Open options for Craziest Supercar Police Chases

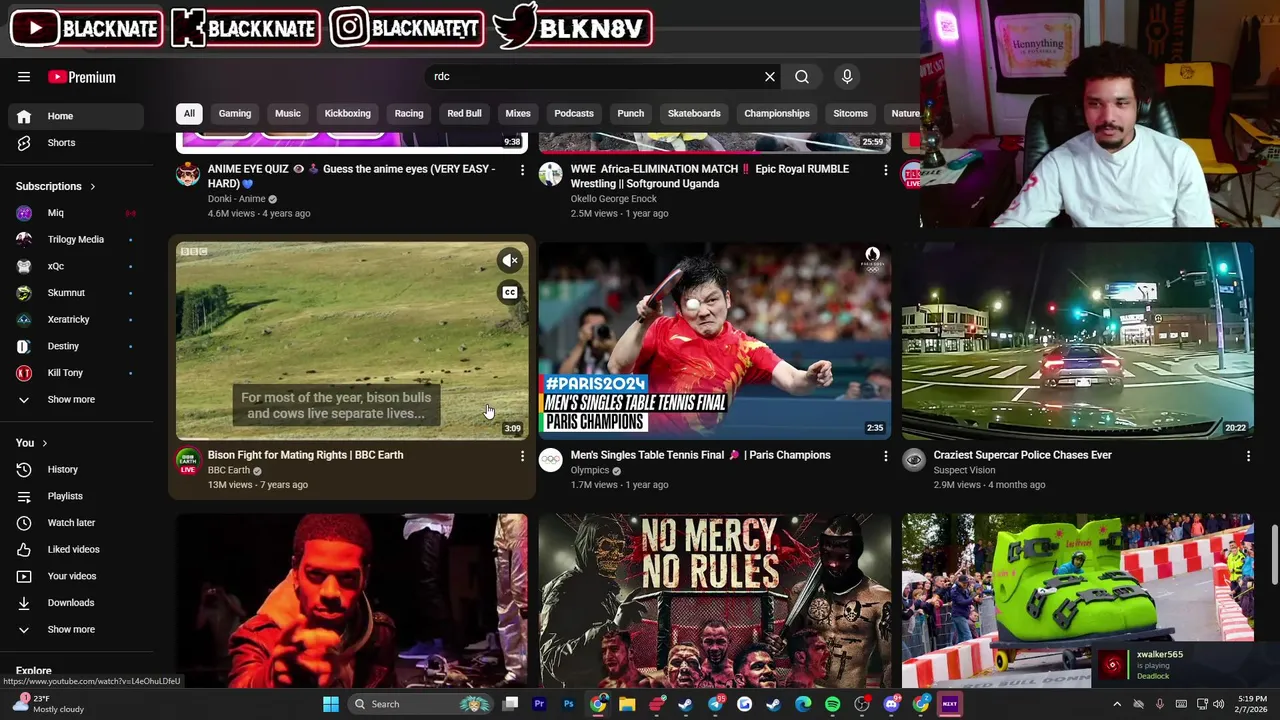1248,456
